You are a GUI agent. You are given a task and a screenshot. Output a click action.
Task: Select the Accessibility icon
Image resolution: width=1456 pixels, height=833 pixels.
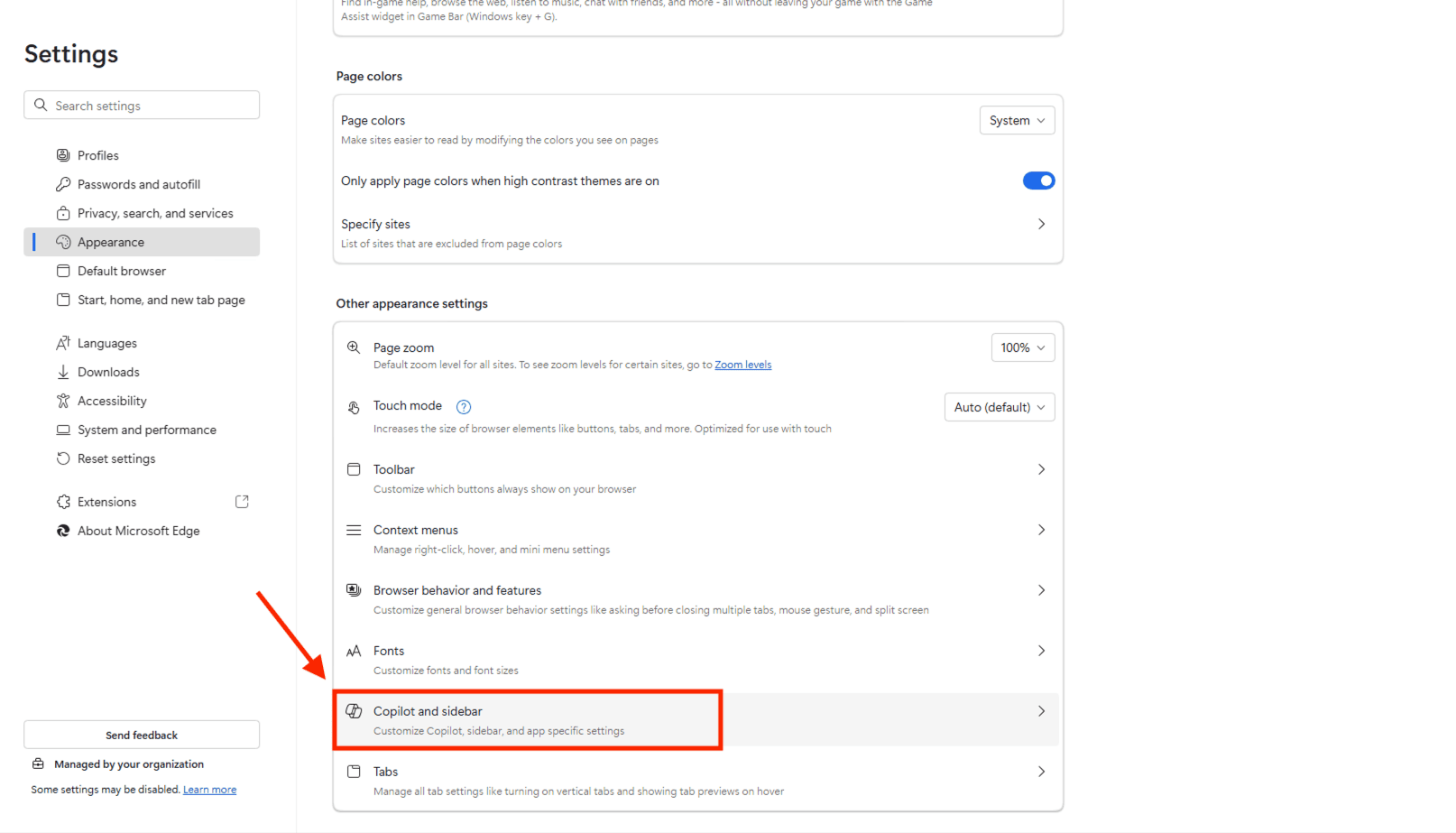click(x=62, y=401)
